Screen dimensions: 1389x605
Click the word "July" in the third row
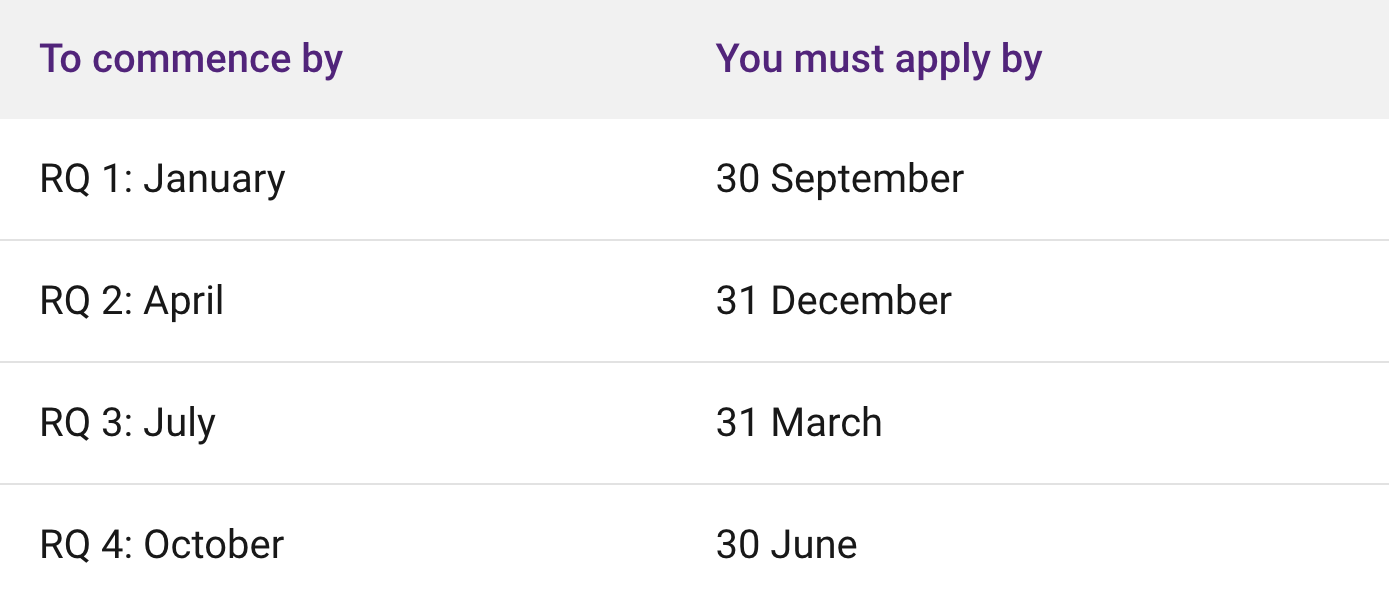[180, 424]
